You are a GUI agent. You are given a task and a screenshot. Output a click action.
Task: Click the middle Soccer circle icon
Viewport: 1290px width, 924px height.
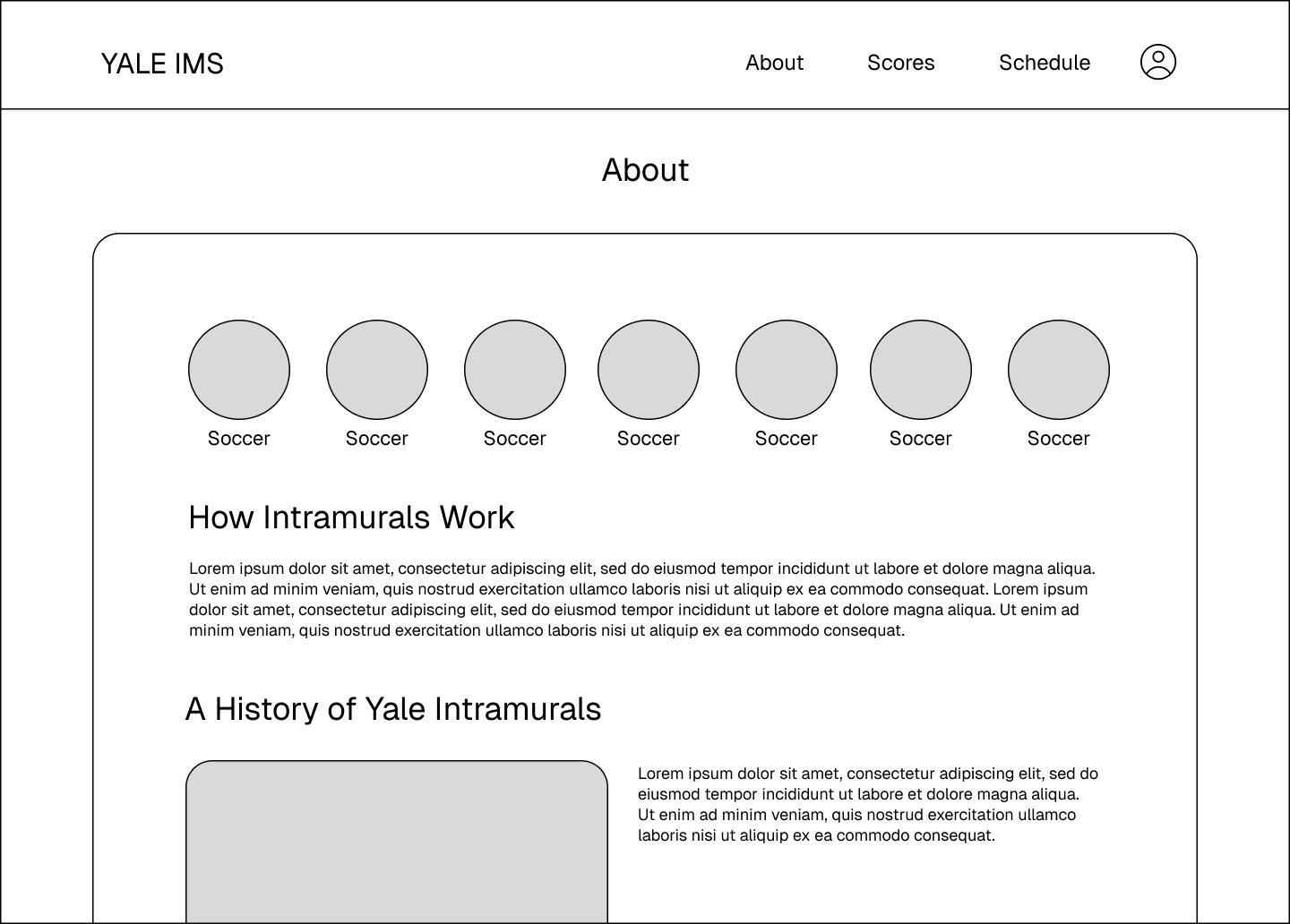tap(649, 370)
